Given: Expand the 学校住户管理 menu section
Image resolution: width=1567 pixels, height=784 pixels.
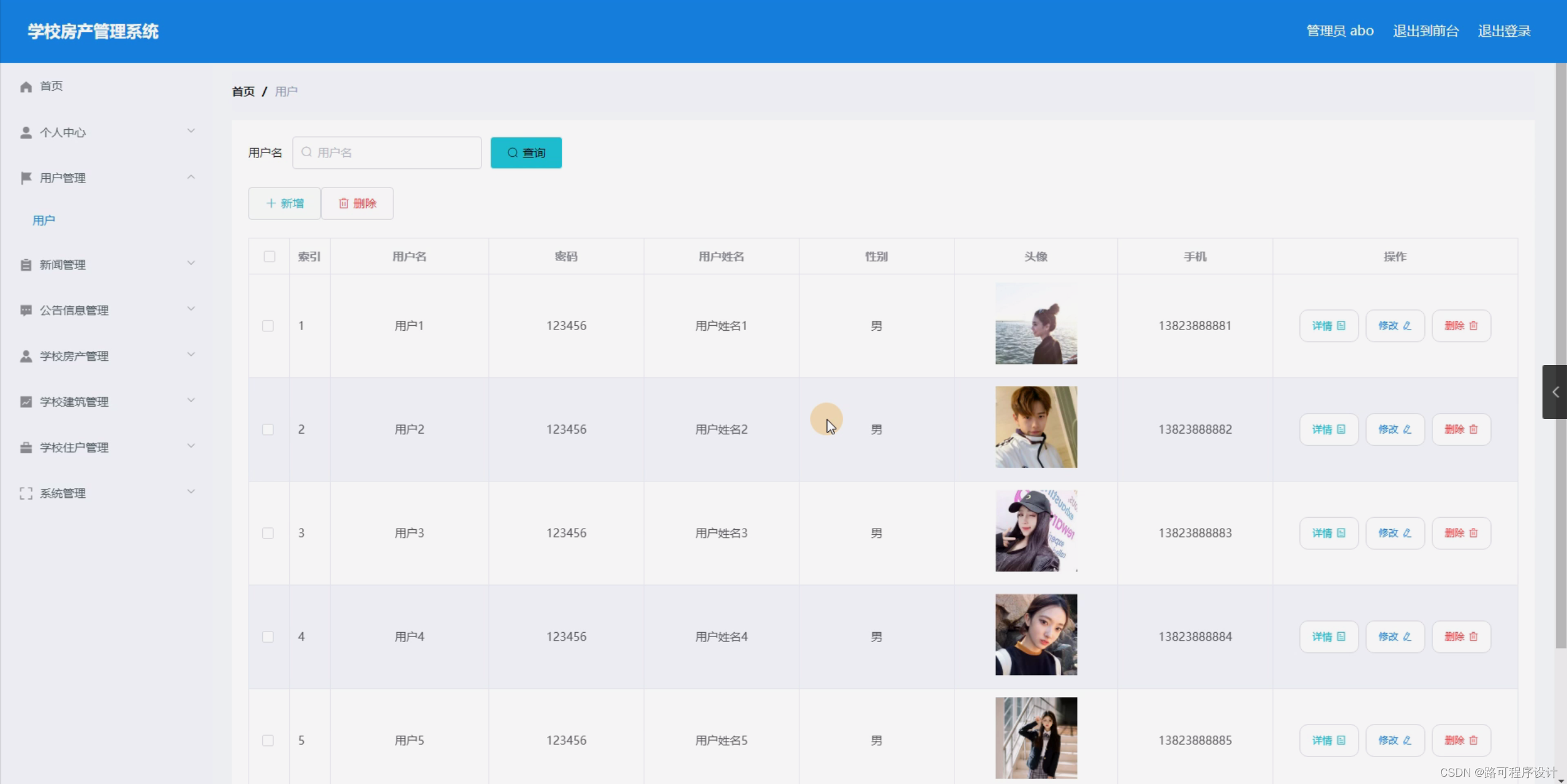Looking at the screenshot, I should coord(191,447).
